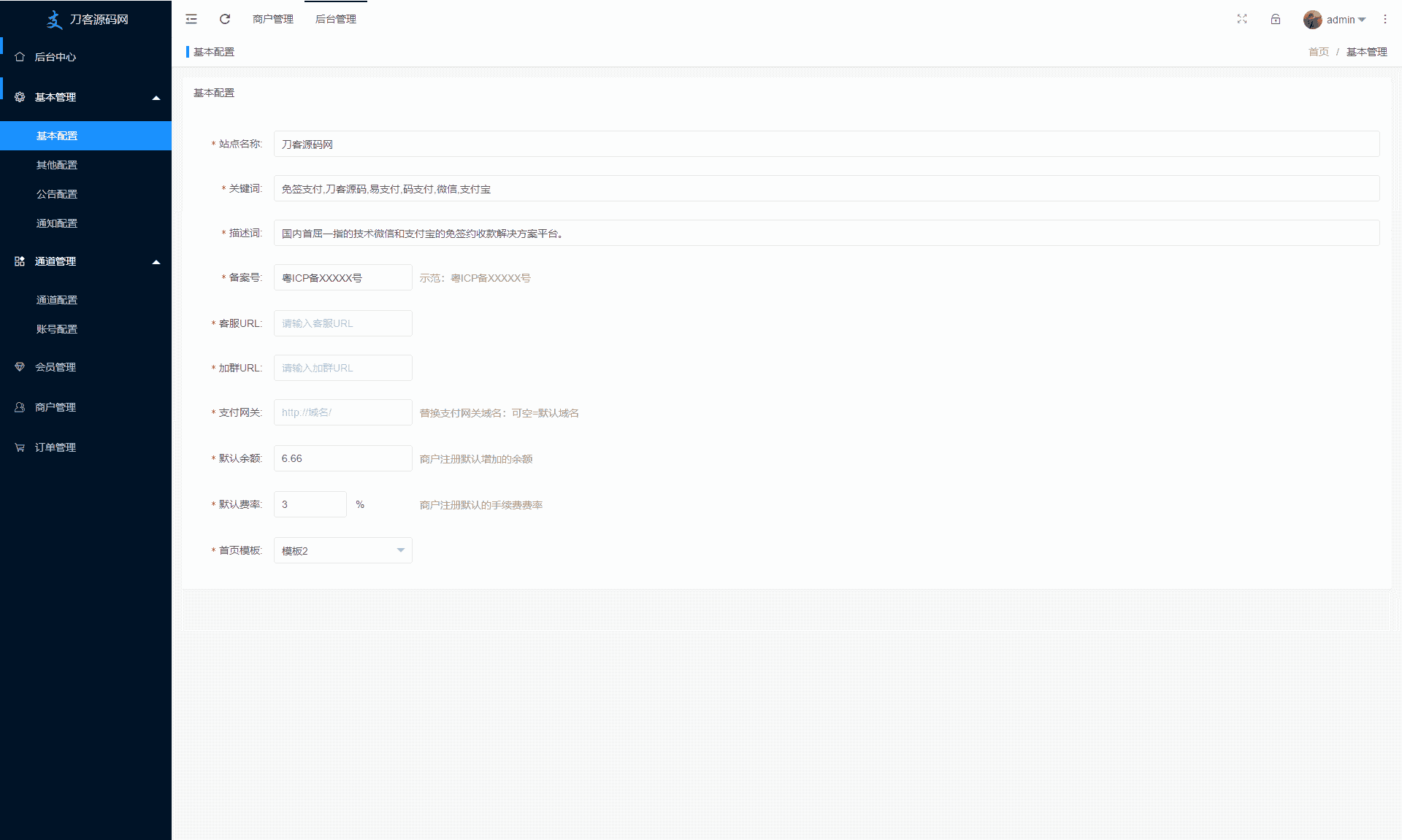Screen dimensions: 1402x840
Task: Open 后台中心 home in sidebar
Action: [55, 57]
